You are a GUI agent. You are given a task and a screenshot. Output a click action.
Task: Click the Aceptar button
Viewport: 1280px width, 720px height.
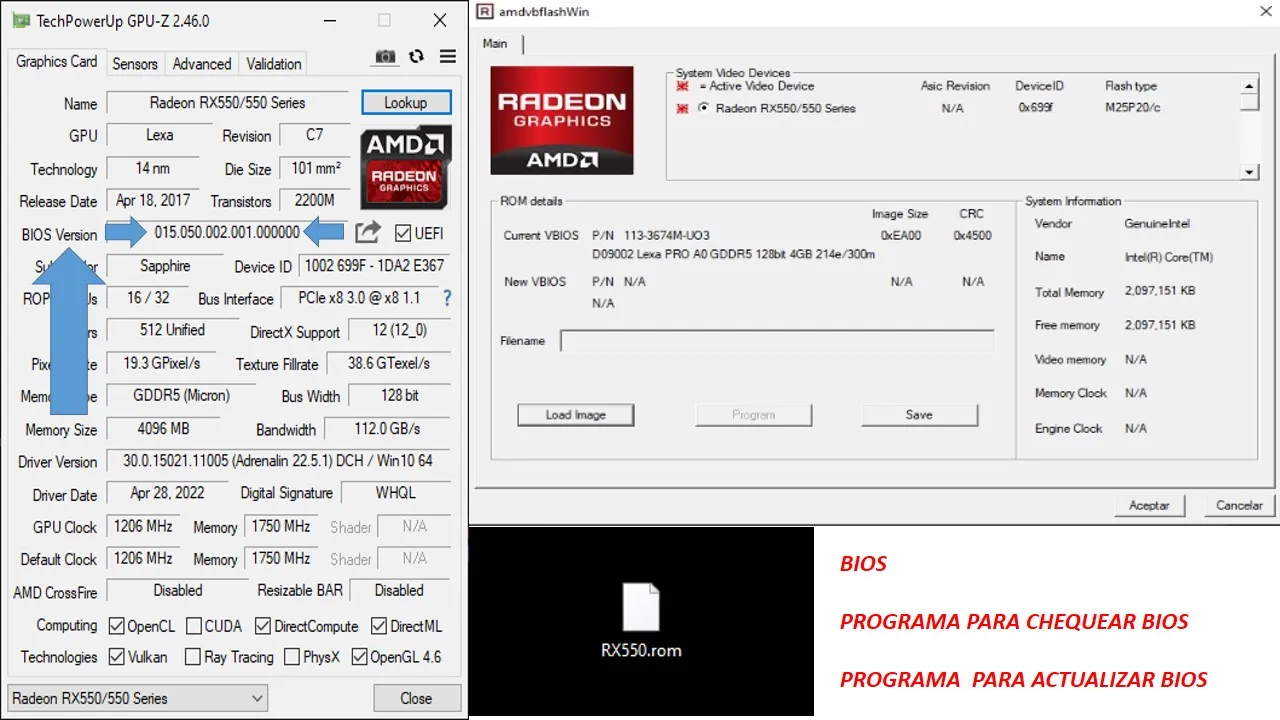[x=1149, y=505]
